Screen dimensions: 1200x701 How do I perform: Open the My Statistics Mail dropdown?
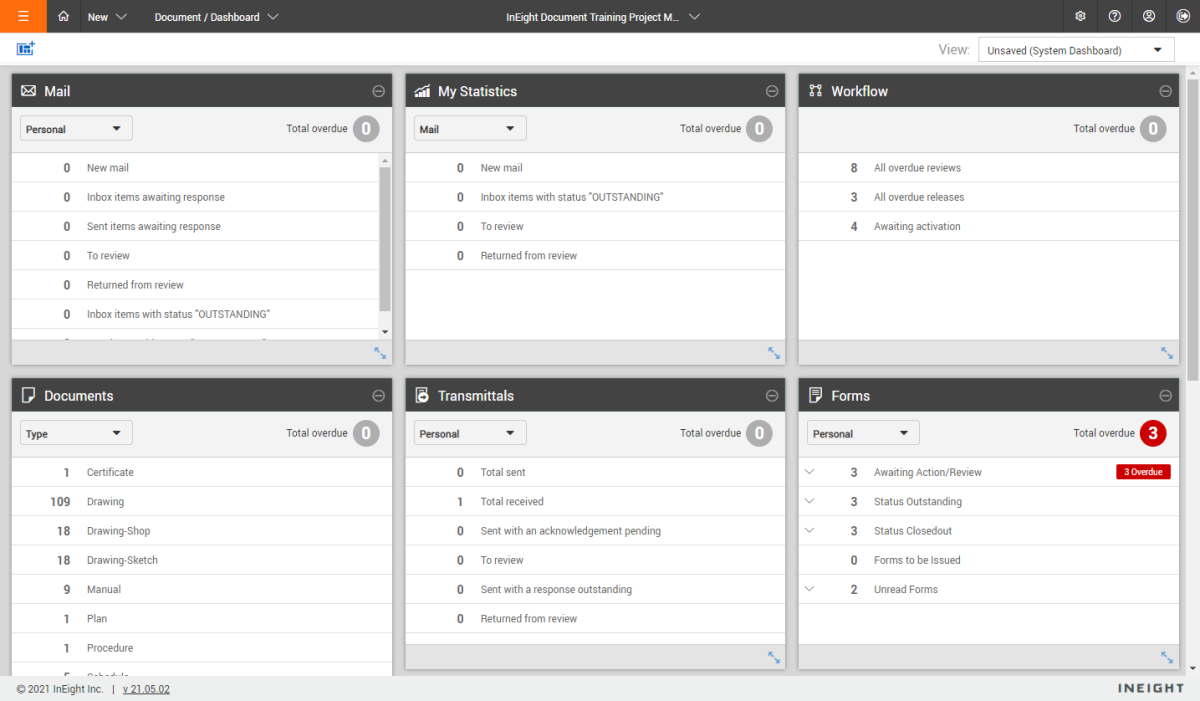click(470, 129)
